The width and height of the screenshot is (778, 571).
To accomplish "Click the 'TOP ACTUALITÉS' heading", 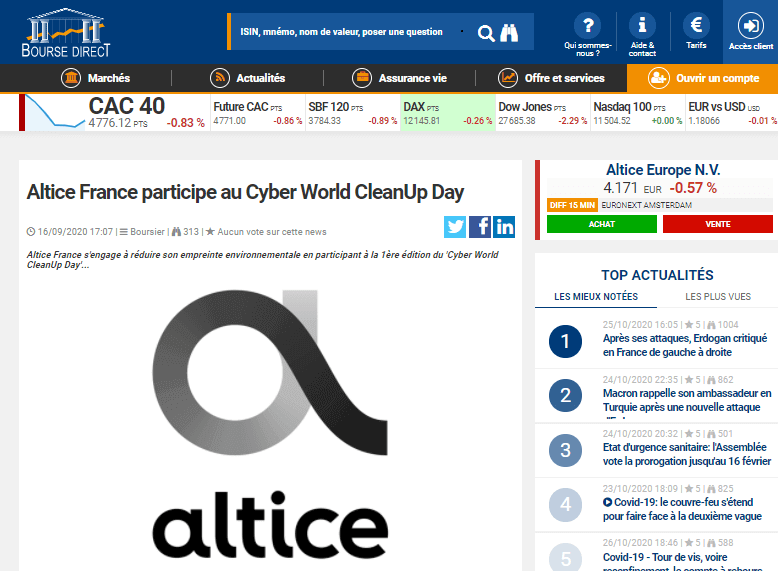I will pos(657,275).
